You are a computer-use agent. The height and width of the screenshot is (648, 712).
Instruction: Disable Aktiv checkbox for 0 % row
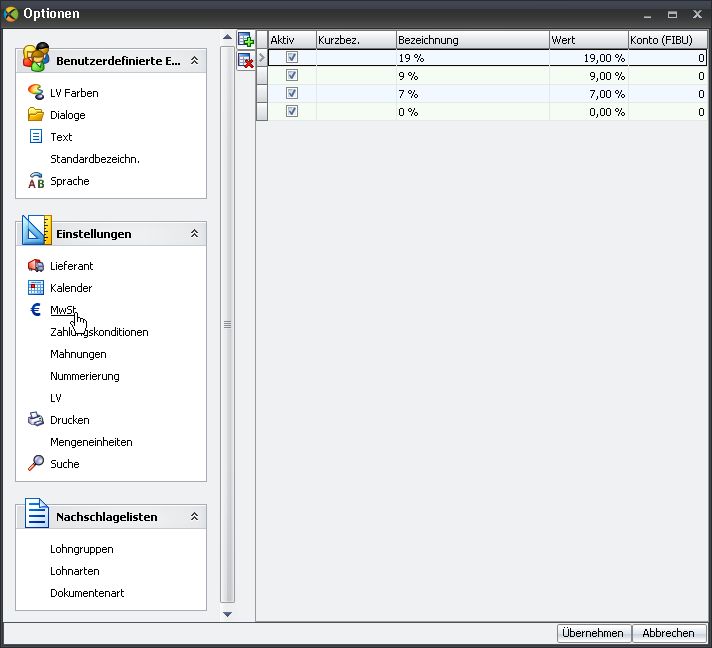[292, 112]
